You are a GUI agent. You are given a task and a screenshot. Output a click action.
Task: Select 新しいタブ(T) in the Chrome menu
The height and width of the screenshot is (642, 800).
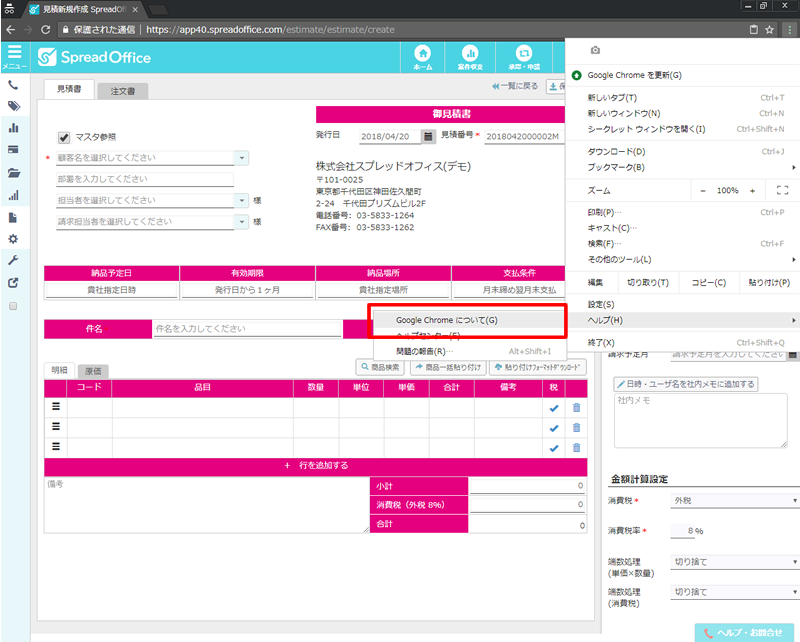pos(683,97)
